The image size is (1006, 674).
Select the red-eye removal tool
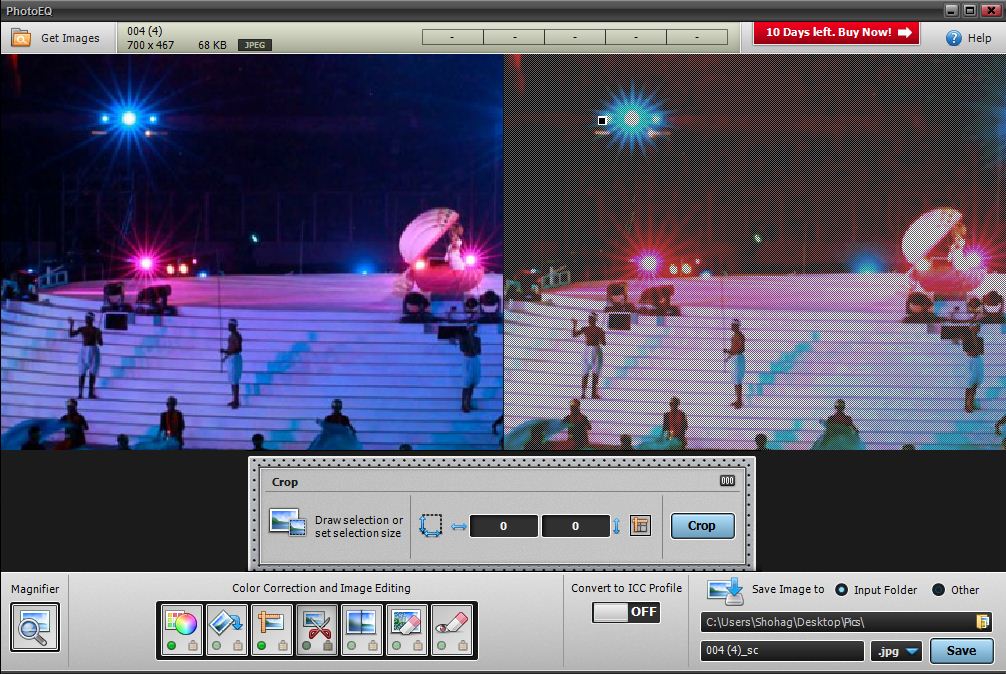[x=453, y=625]
